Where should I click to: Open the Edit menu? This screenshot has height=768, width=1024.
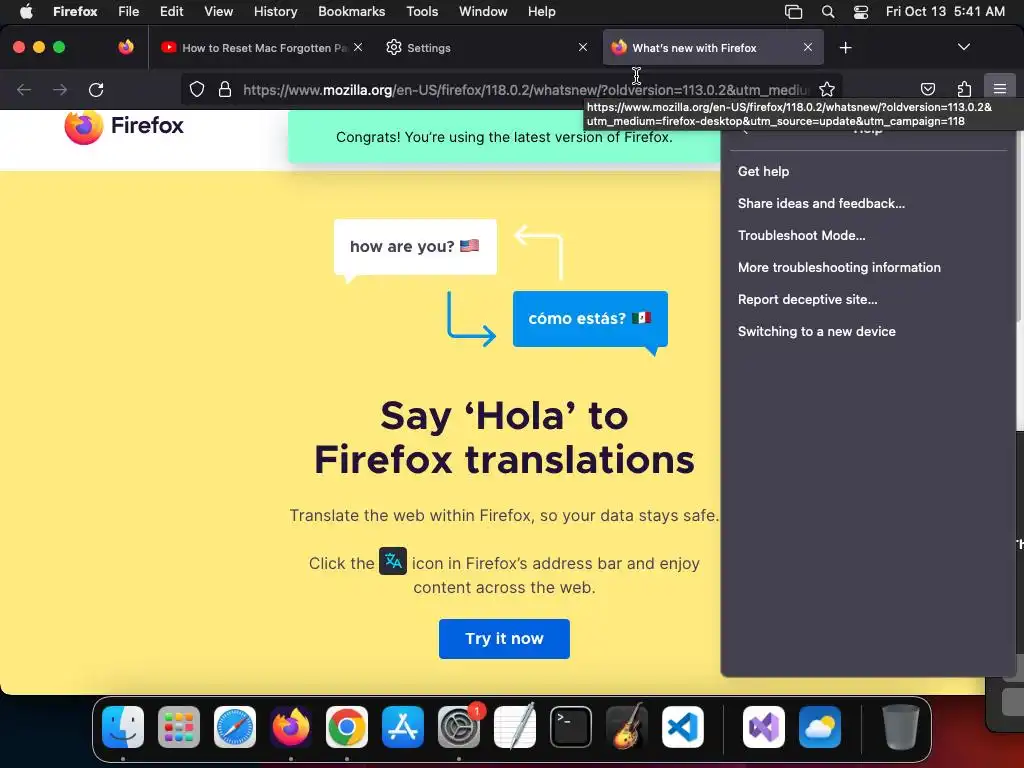[x=171, y=11]
